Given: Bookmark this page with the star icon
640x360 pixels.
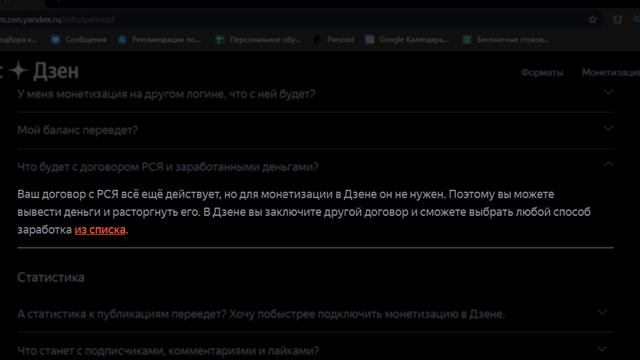Looking at the screenshot, I should pos(592,19).
